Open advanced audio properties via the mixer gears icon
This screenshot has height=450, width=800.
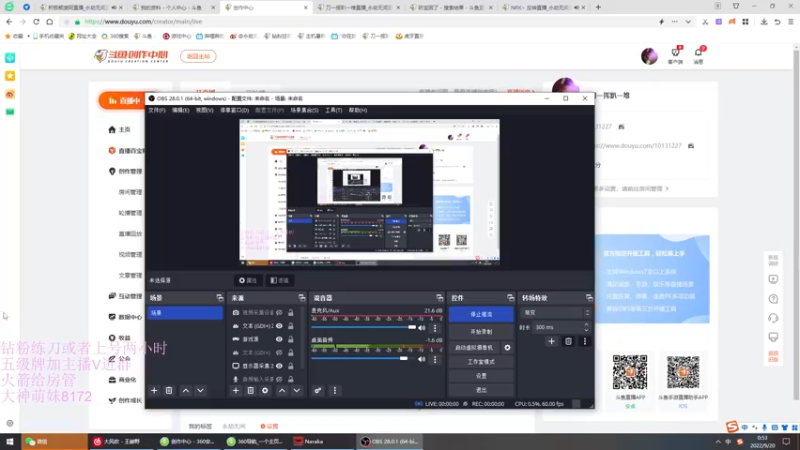coord(317,390)
